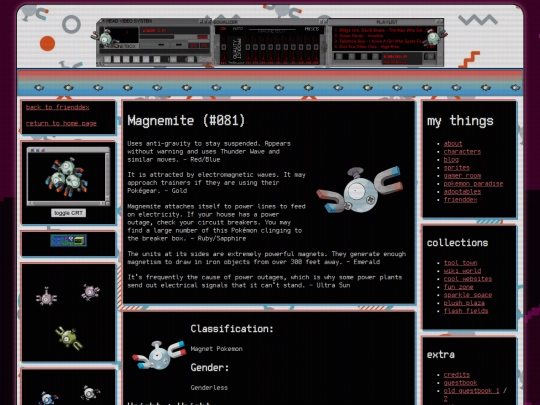Open the guestbook link
Viewport: 540px width, 405px height.
pyautogui.click(x=460, y=383)
